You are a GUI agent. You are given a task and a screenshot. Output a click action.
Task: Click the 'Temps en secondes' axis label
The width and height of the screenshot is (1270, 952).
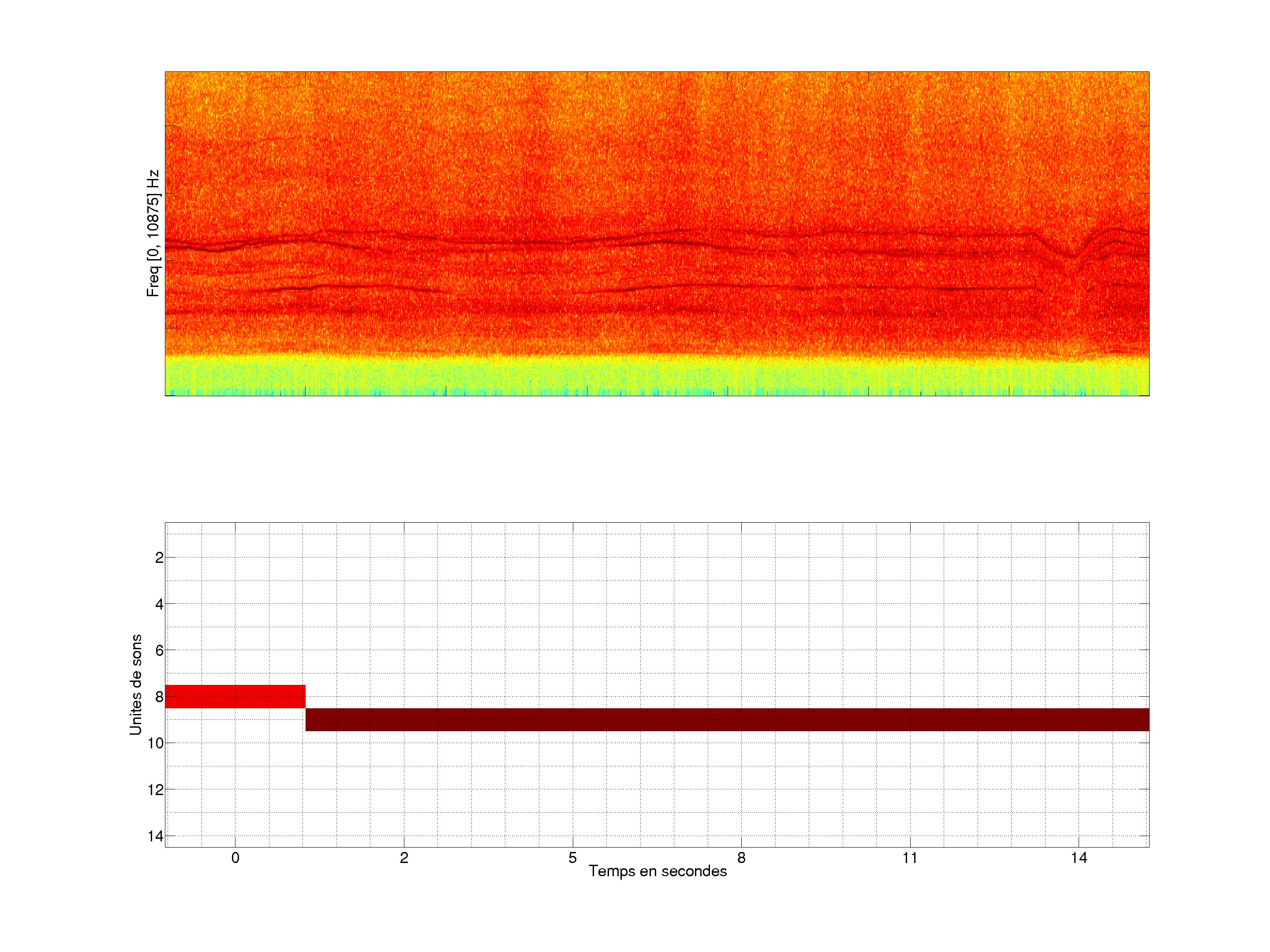pos(657,871)
